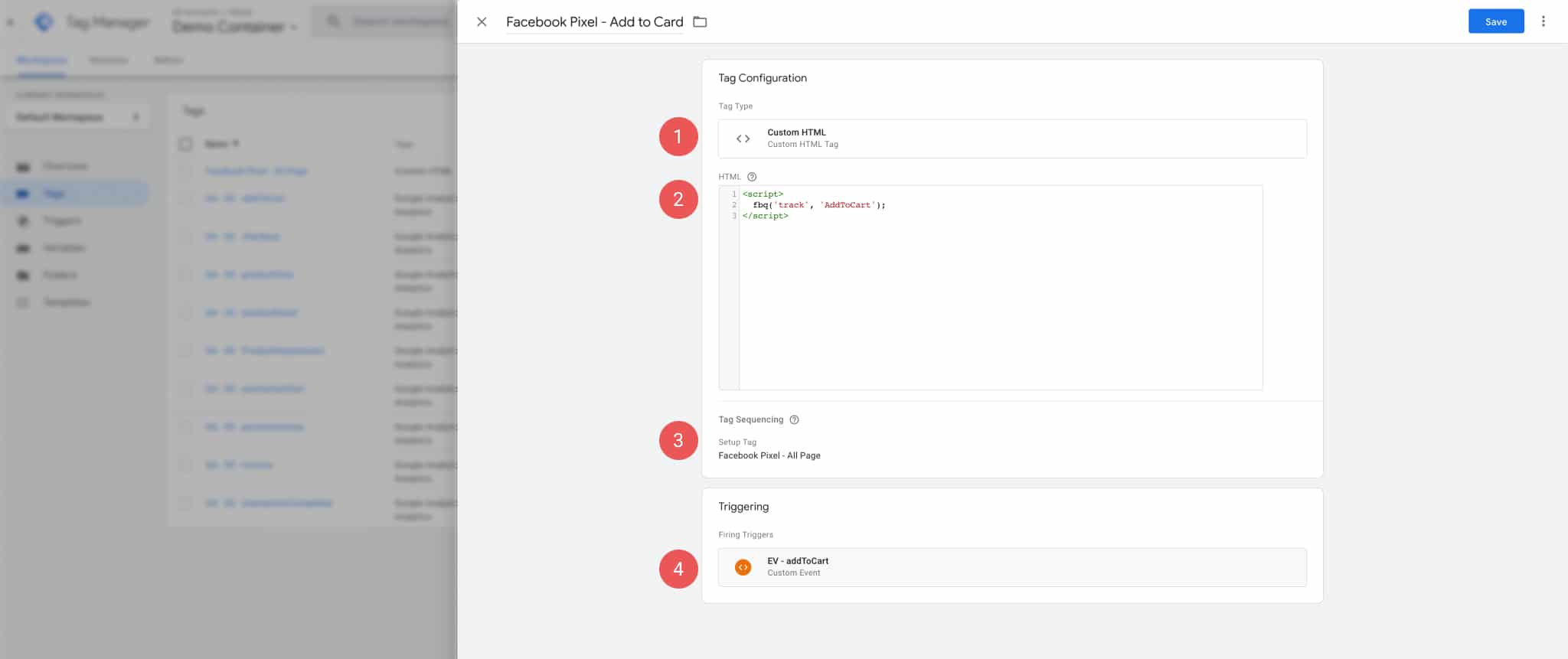This screenshot has height=659, width=1568.
Task: Close the tag editor panel
Action: pos(482,22)
